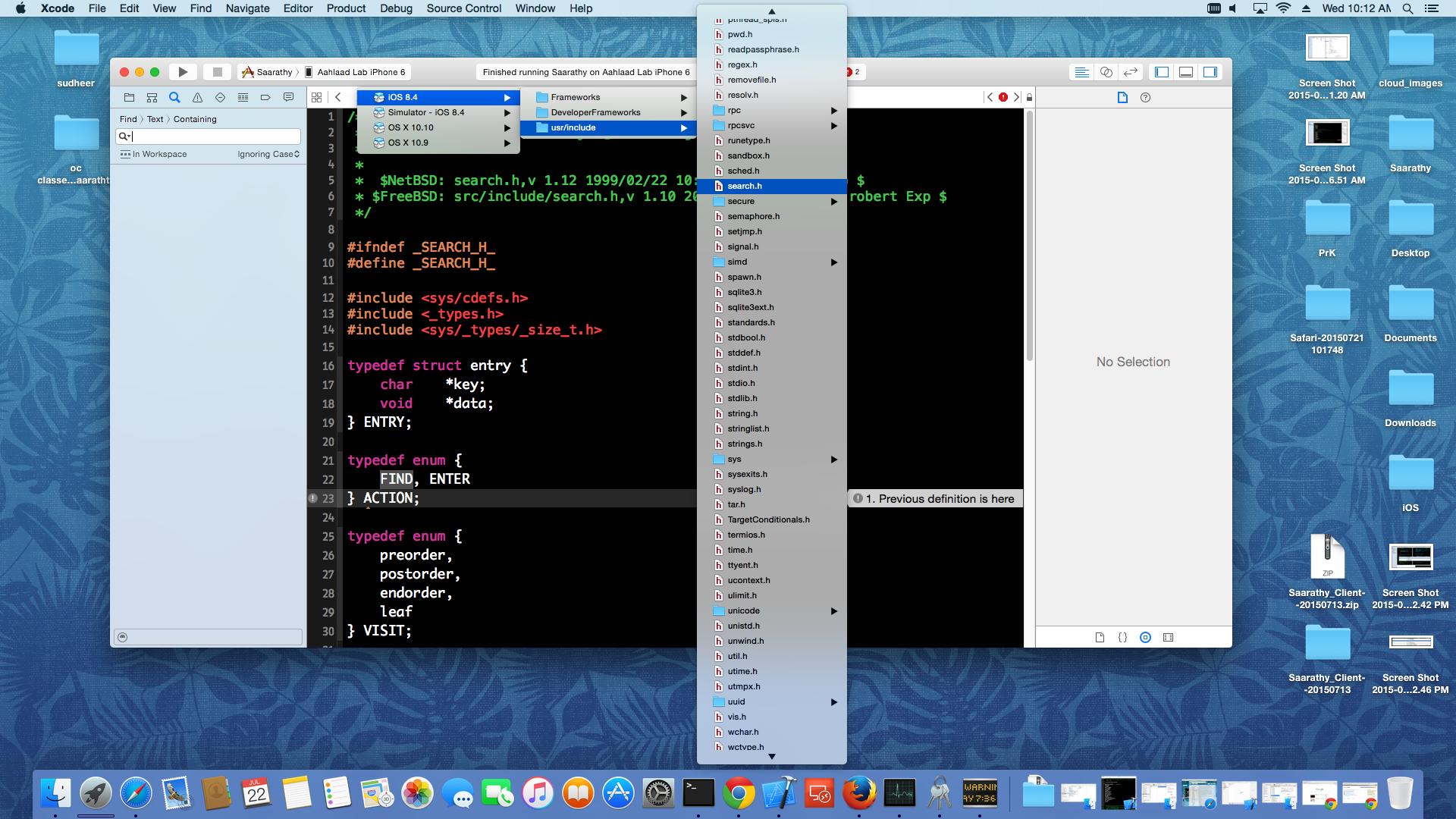The height and width of the screenshot is (819, 1456).
Task: Select sqlite3.h from the file list
Action: click(772, 292)
